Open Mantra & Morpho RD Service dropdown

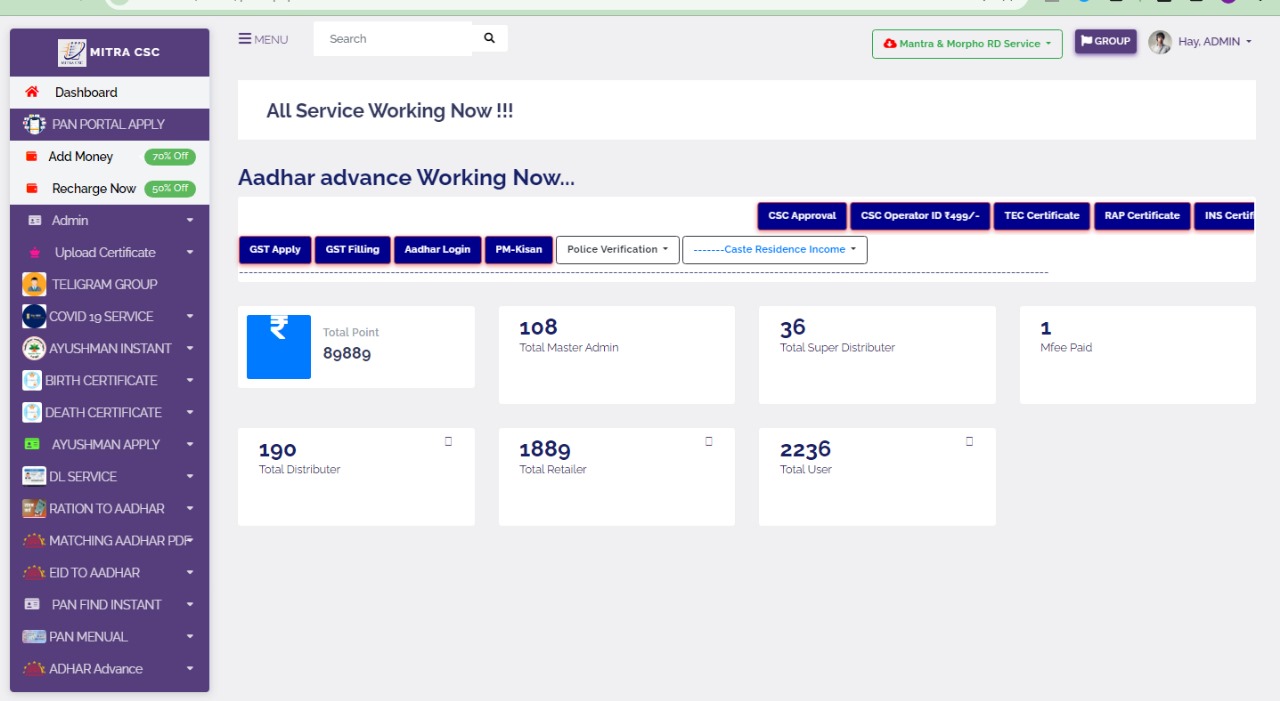tap(966, 44)
